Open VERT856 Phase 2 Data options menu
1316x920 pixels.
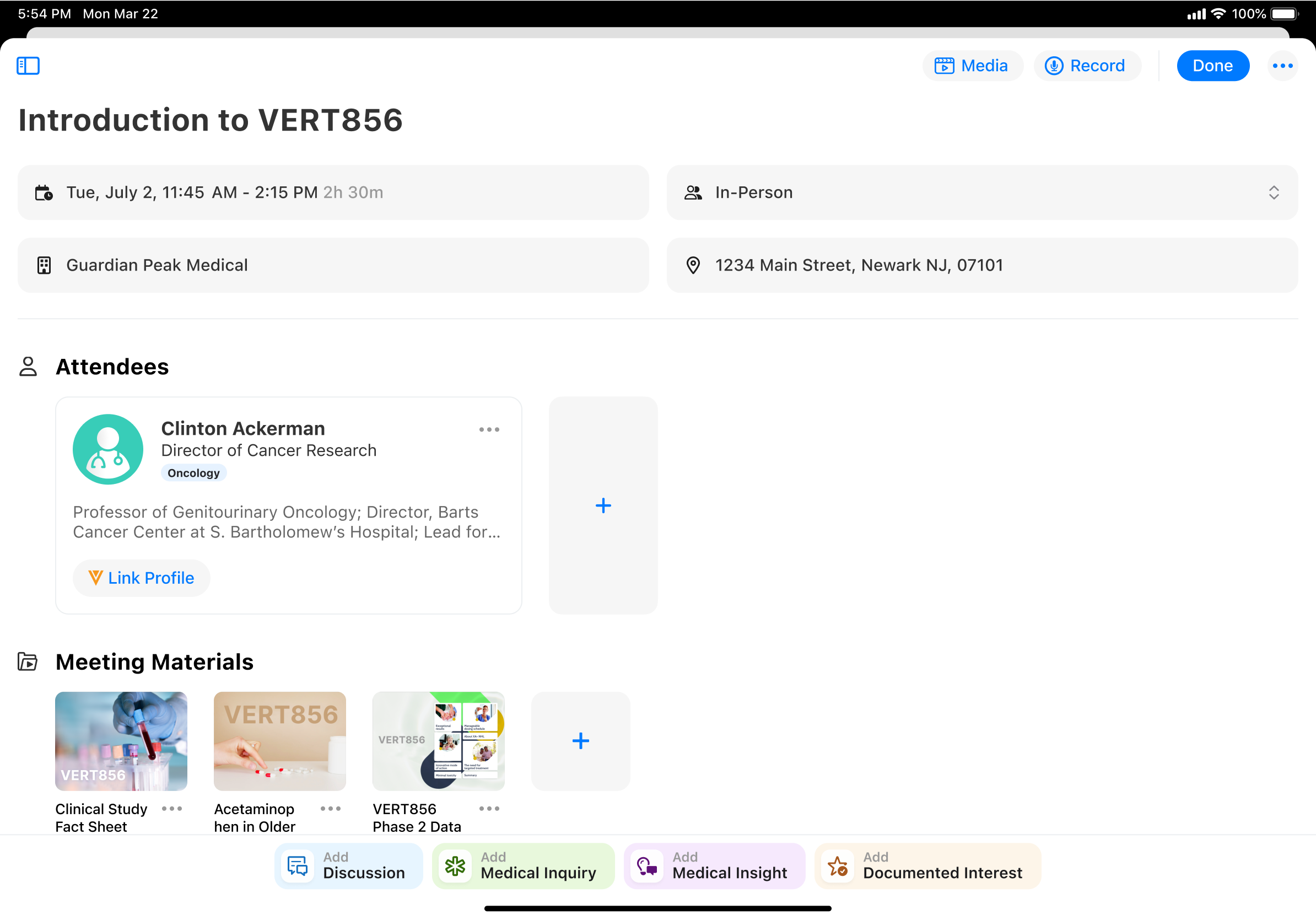click(x=489, y=808)
